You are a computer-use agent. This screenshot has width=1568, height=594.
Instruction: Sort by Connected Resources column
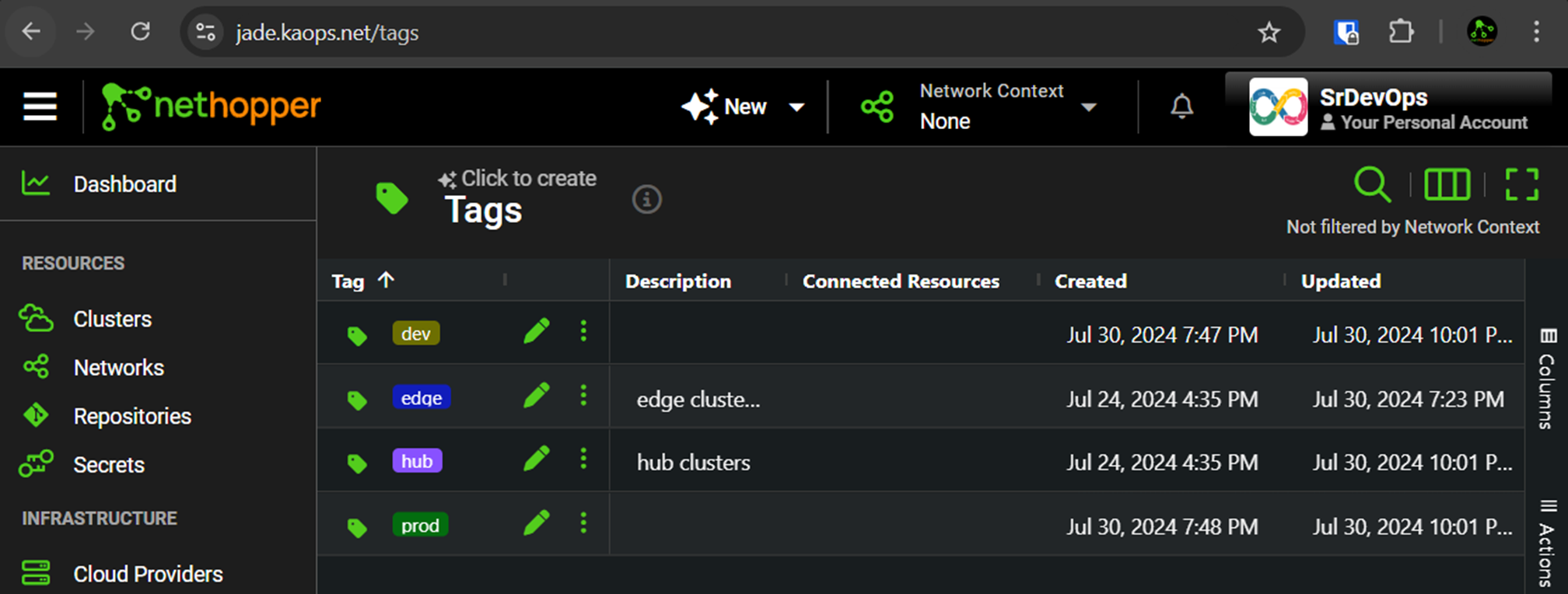pyautogui.click(x=901, y=281)
